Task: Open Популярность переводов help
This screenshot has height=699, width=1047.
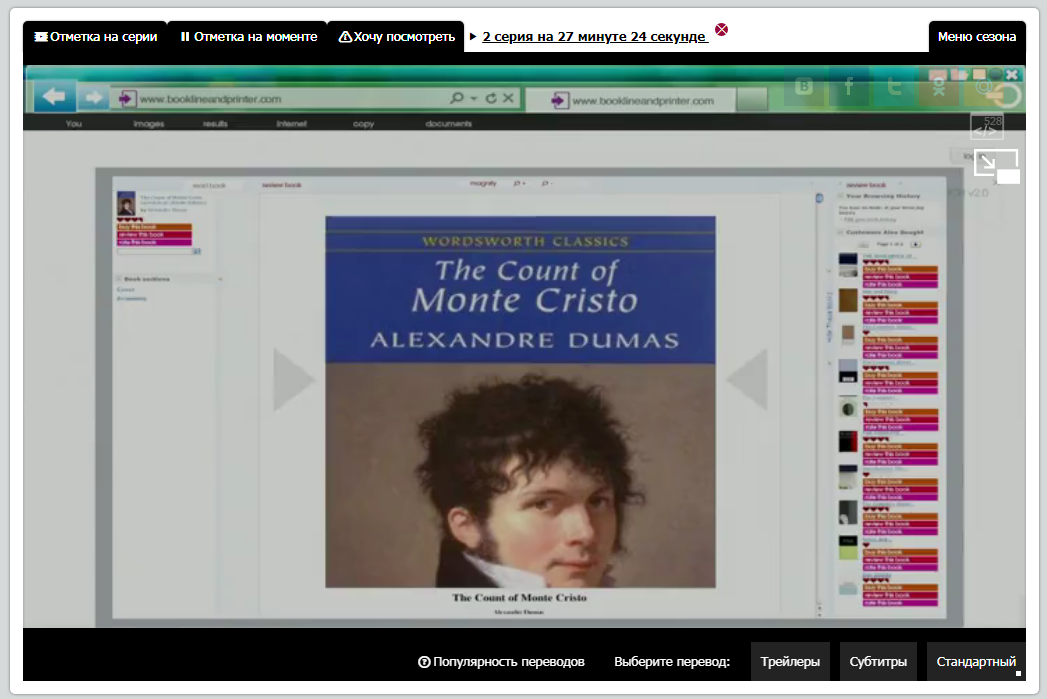Action: coord(501,662)
